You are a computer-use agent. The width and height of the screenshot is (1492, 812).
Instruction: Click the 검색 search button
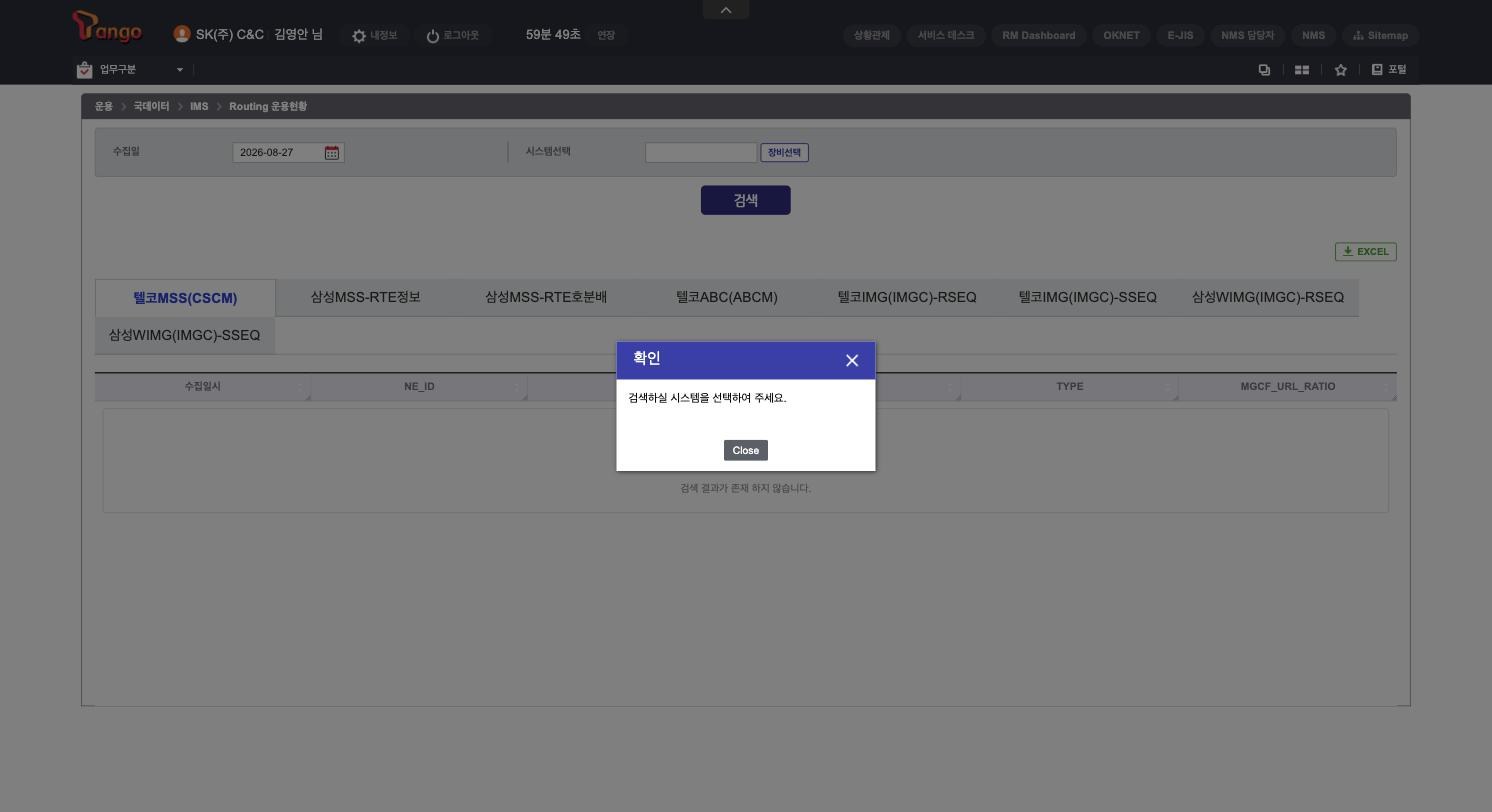(x=746, y=200)
